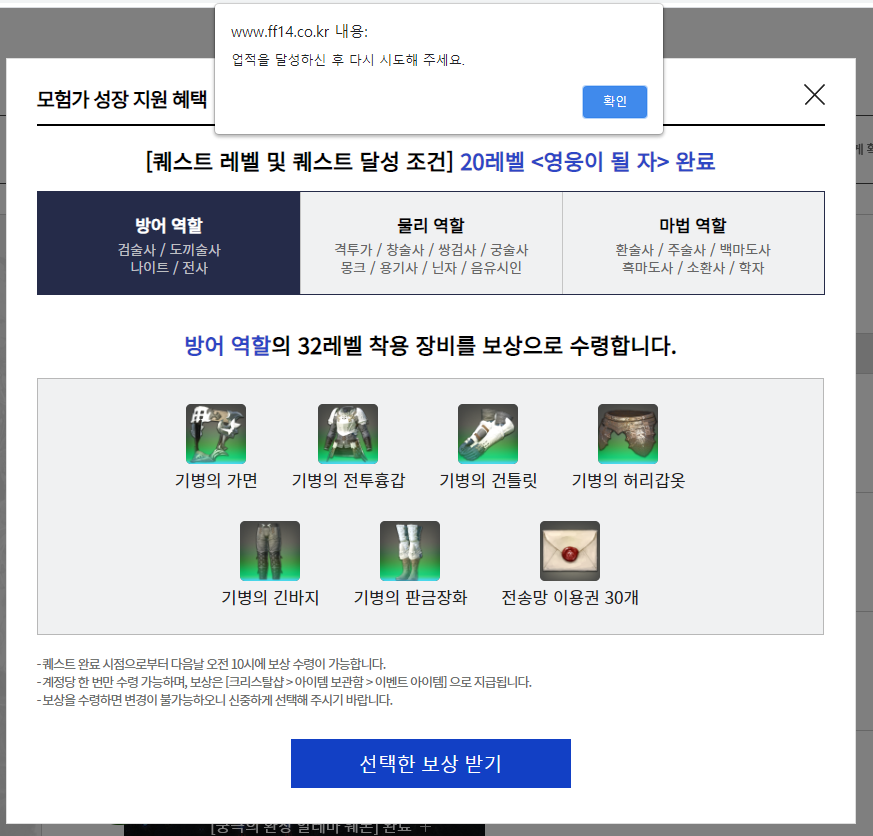Screen dimensions: 873x836
Task: Select the 방어 역할 role tab
Action: tap(169, 243)
